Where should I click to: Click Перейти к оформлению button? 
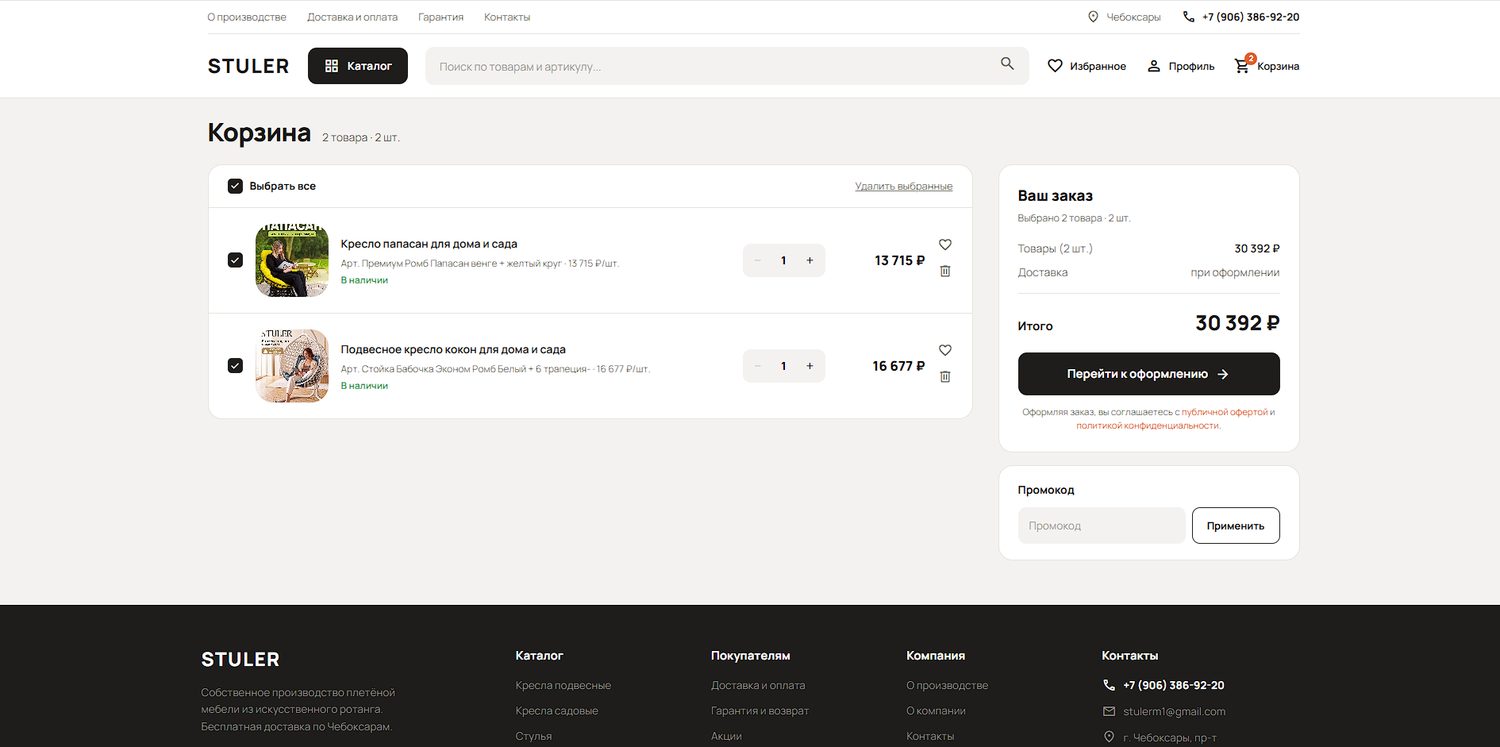[1149, 374]
